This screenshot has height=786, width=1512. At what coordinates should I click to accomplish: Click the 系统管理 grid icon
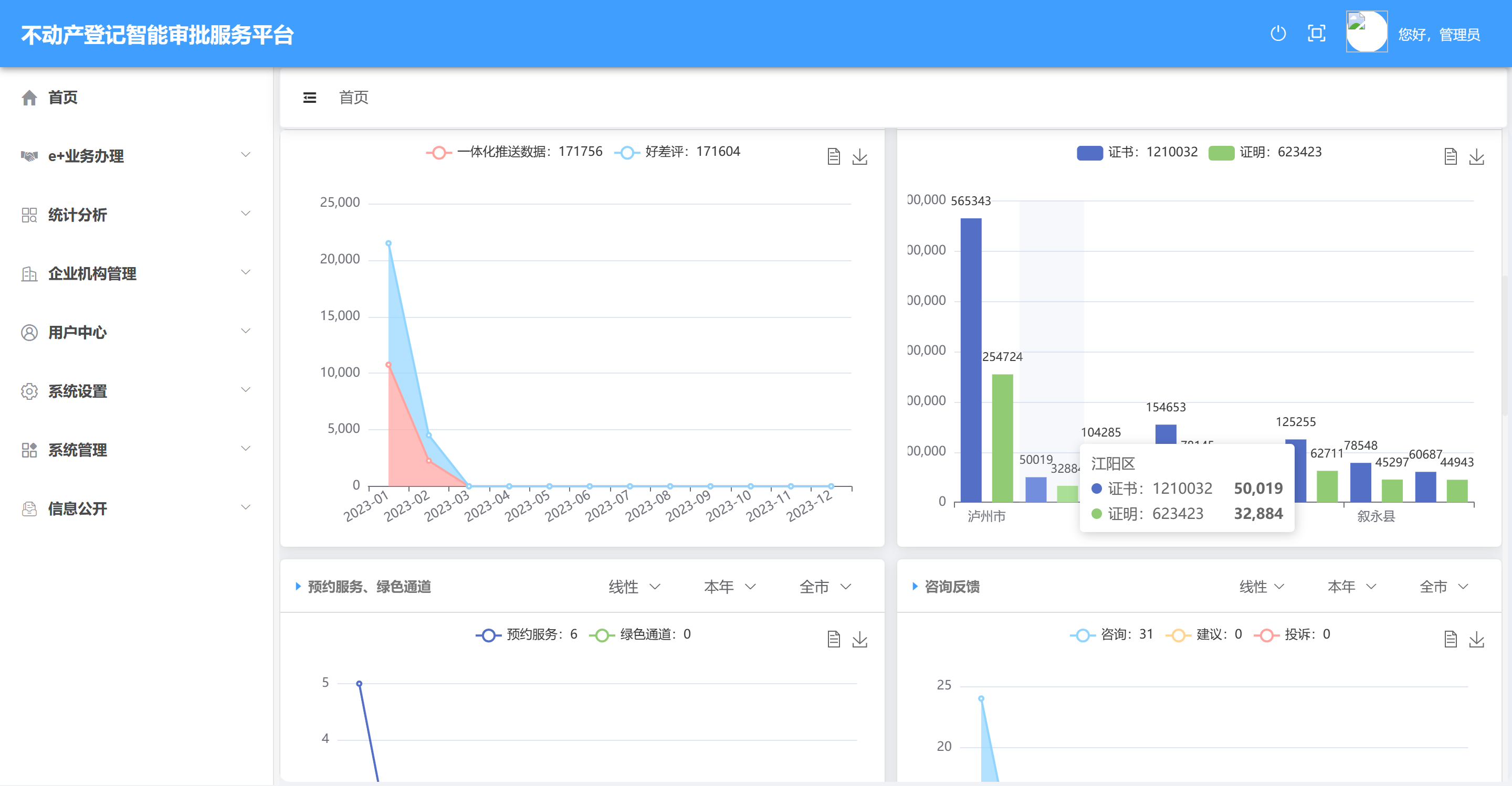click(29, 449)
